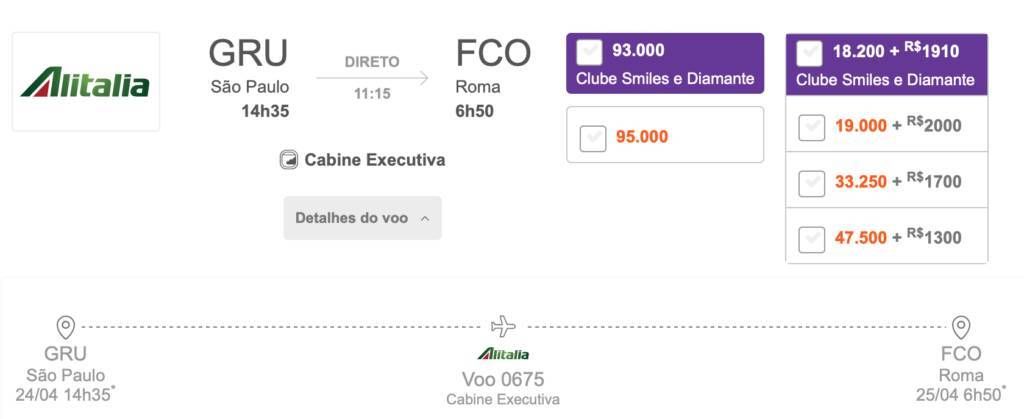Click the chevron next to Detalhes do voo
The height and width of the screenshot is (419, 1024).
coord(425,219)
